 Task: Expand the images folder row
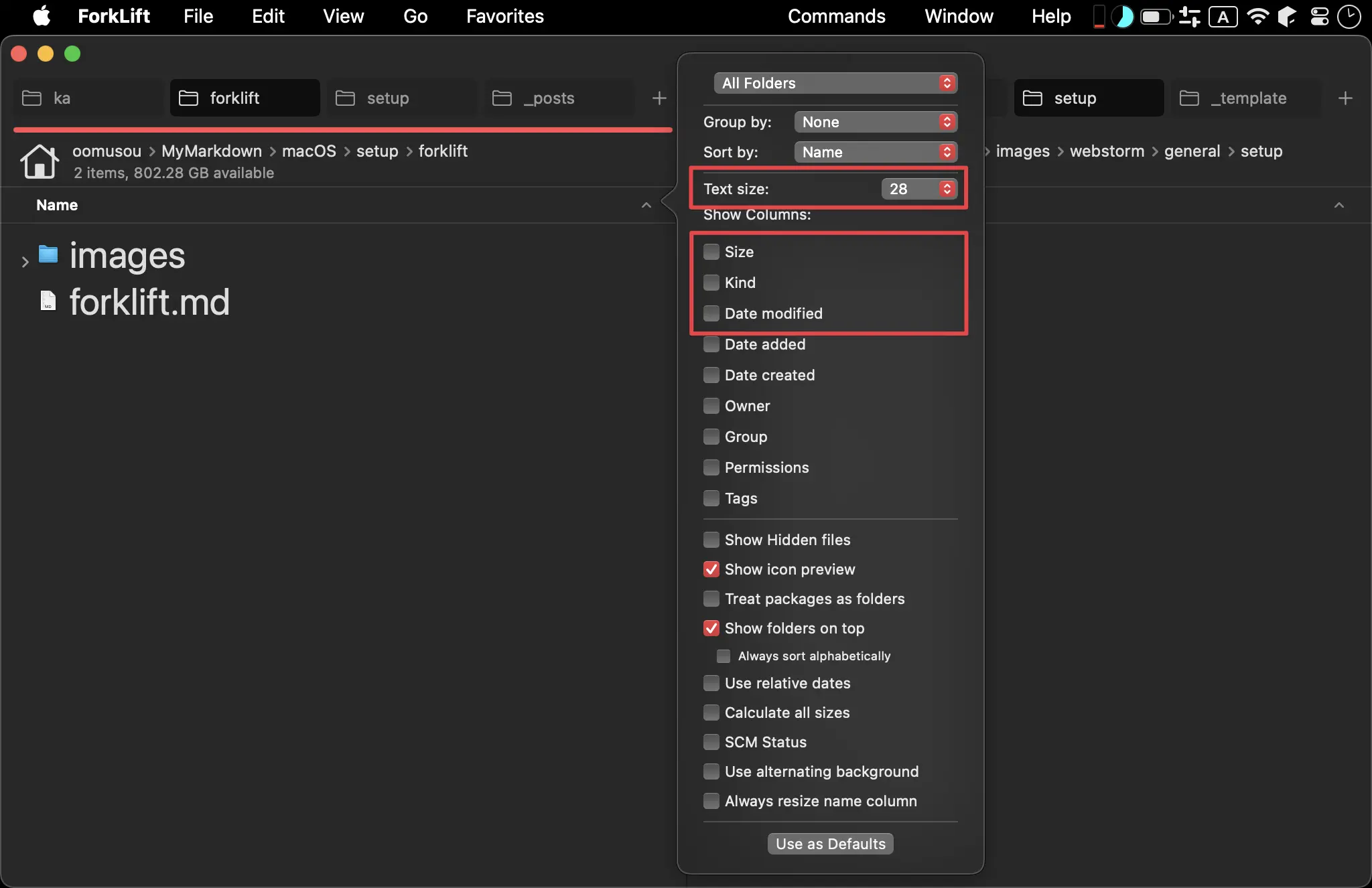(25, 262)
